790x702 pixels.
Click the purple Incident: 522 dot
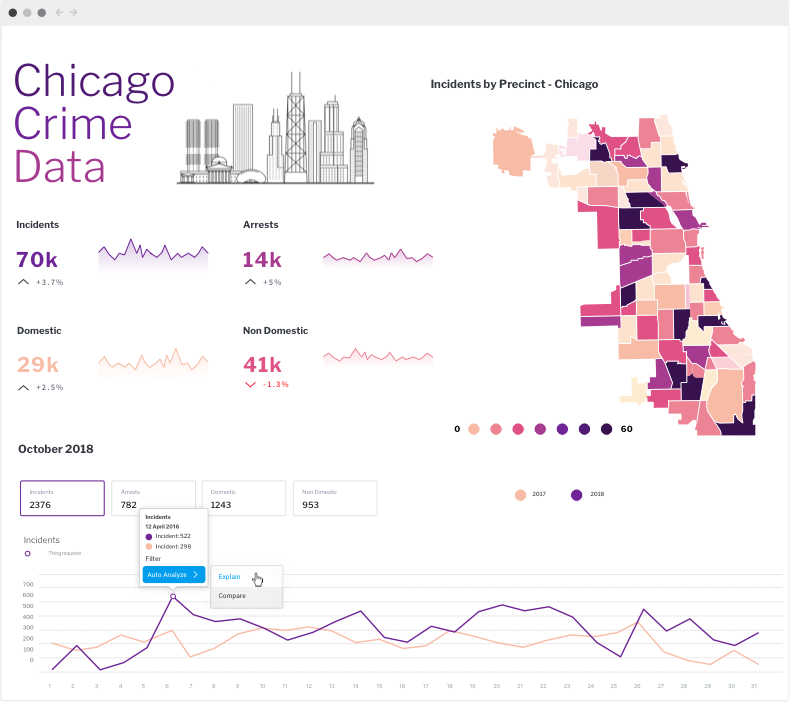click(149, 537)
